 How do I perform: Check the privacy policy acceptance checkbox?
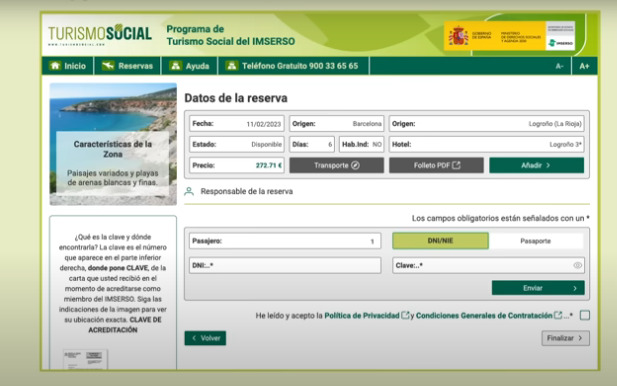pos(585,315)
